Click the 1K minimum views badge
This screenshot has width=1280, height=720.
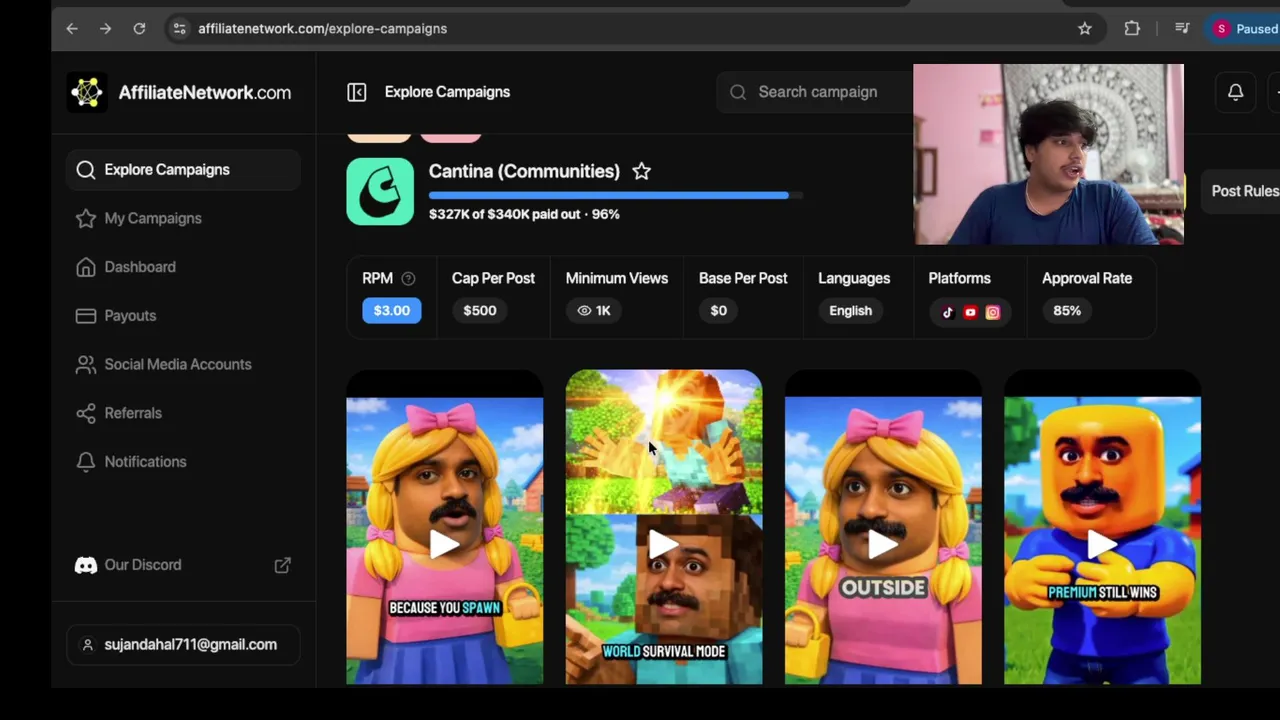point(594,310)
